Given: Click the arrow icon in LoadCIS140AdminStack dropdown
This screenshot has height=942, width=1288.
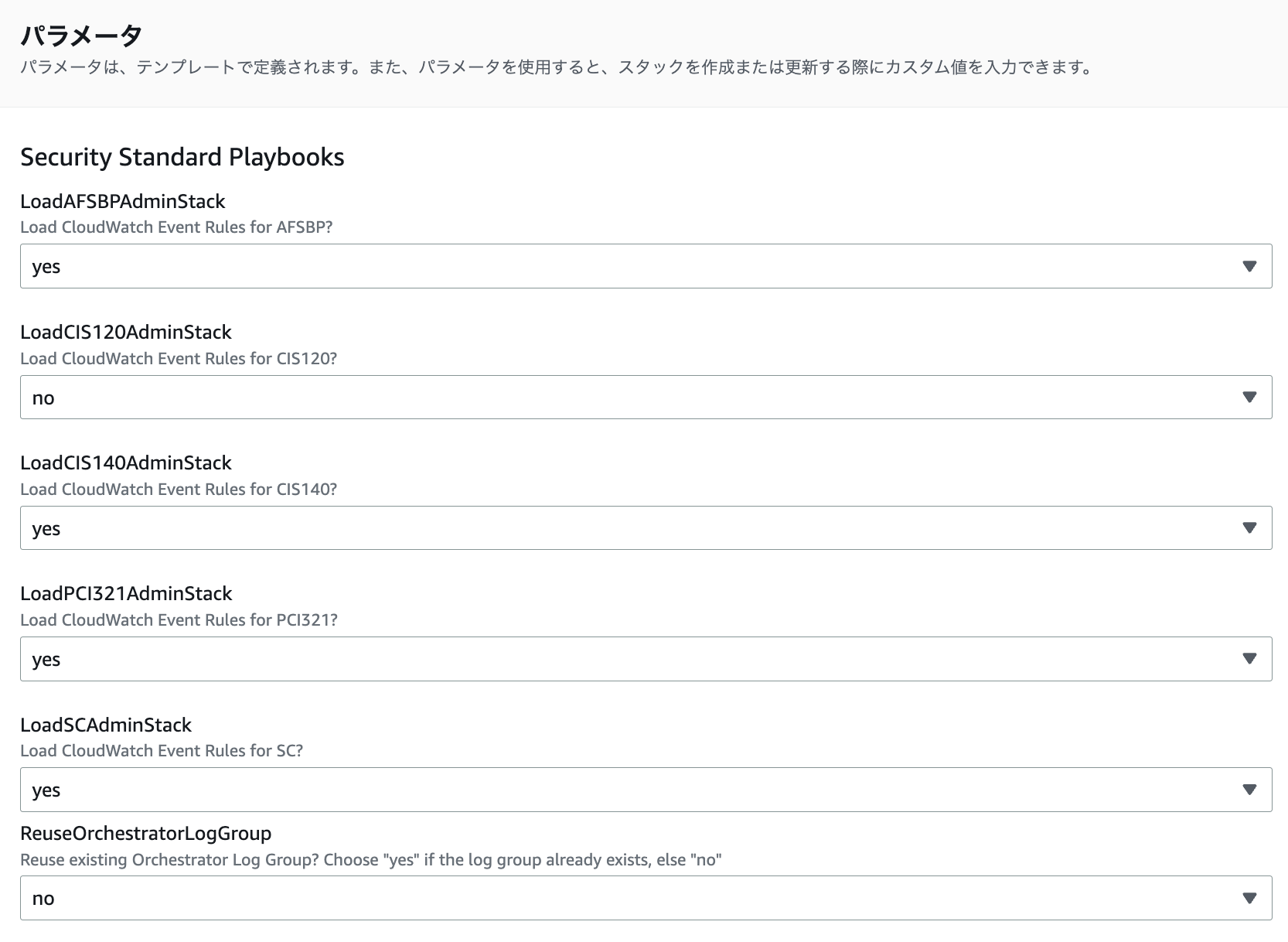Looking at the screenshot, I should (1249, 528).
